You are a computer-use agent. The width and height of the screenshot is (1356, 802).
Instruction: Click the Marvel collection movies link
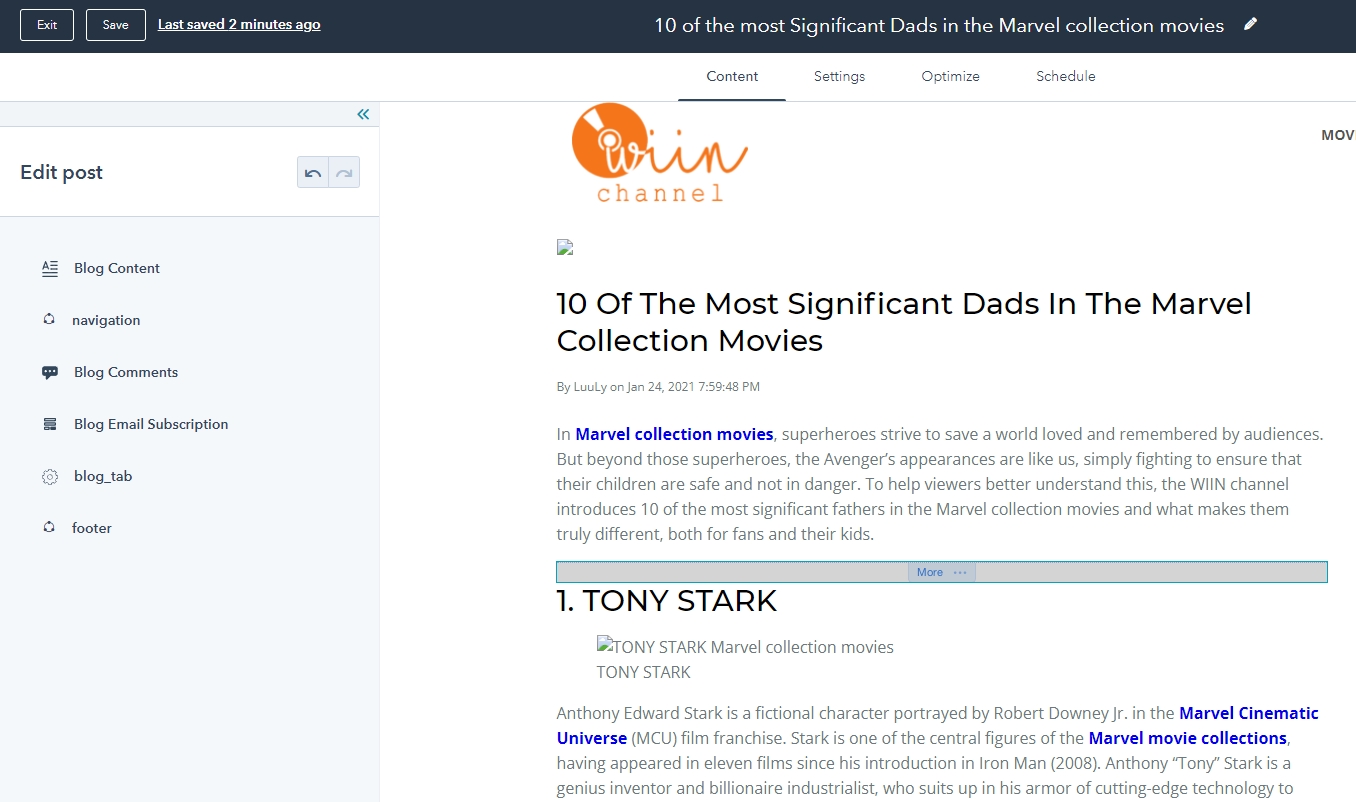(674, 434)
